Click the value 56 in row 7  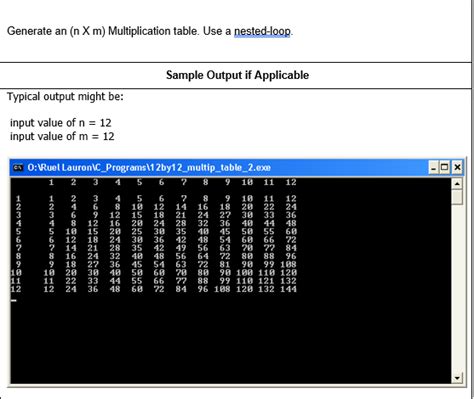(203, 248)
